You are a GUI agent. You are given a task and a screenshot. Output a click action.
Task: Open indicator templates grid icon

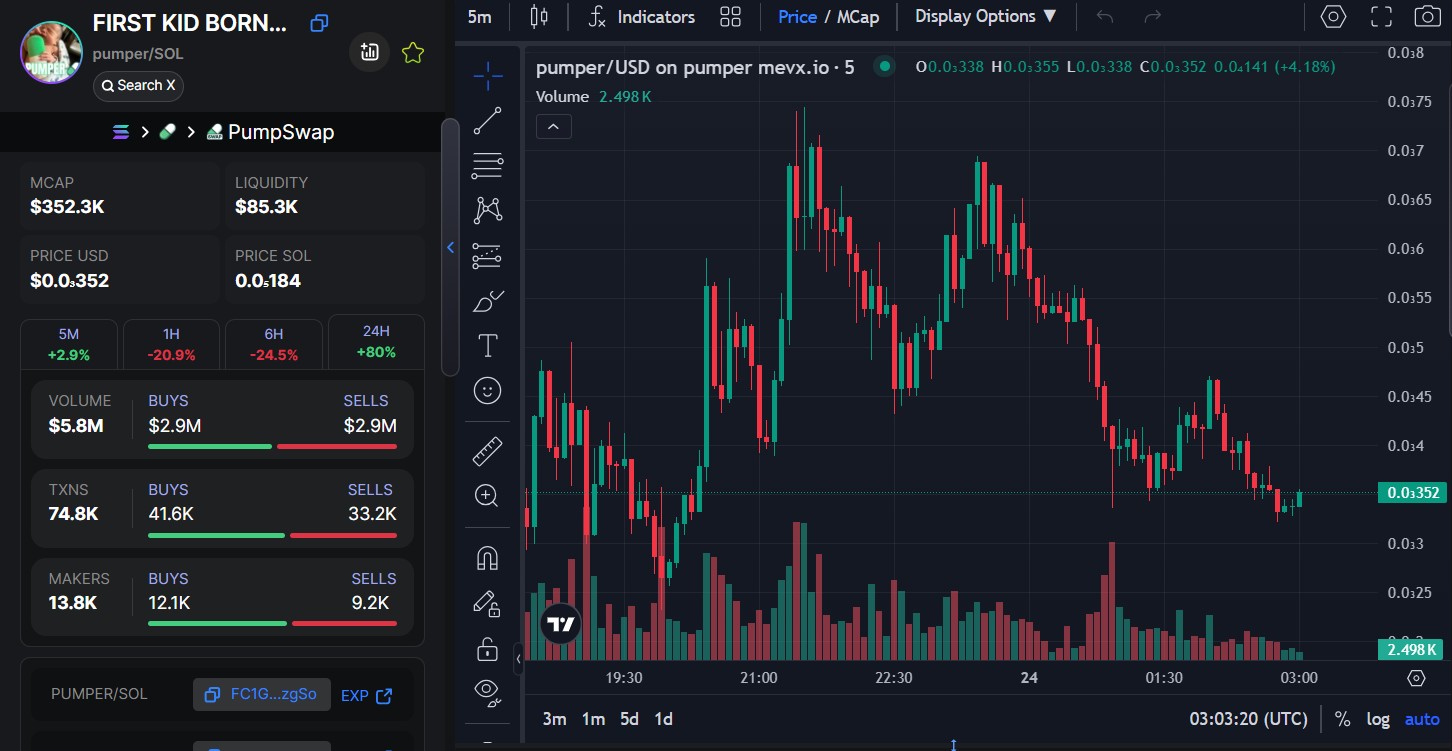731,16
